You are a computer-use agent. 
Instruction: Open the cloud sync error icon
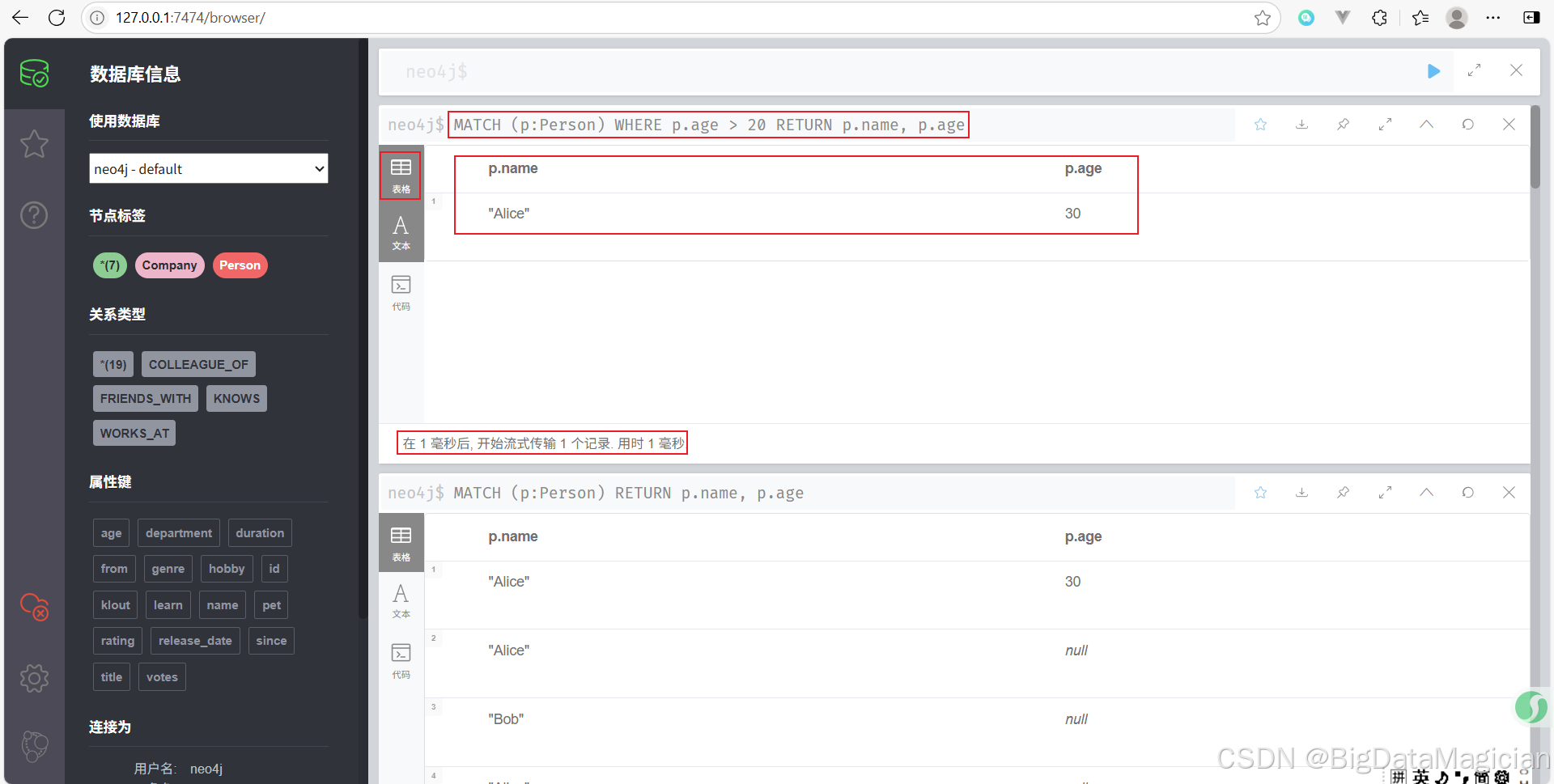(34, 607)
